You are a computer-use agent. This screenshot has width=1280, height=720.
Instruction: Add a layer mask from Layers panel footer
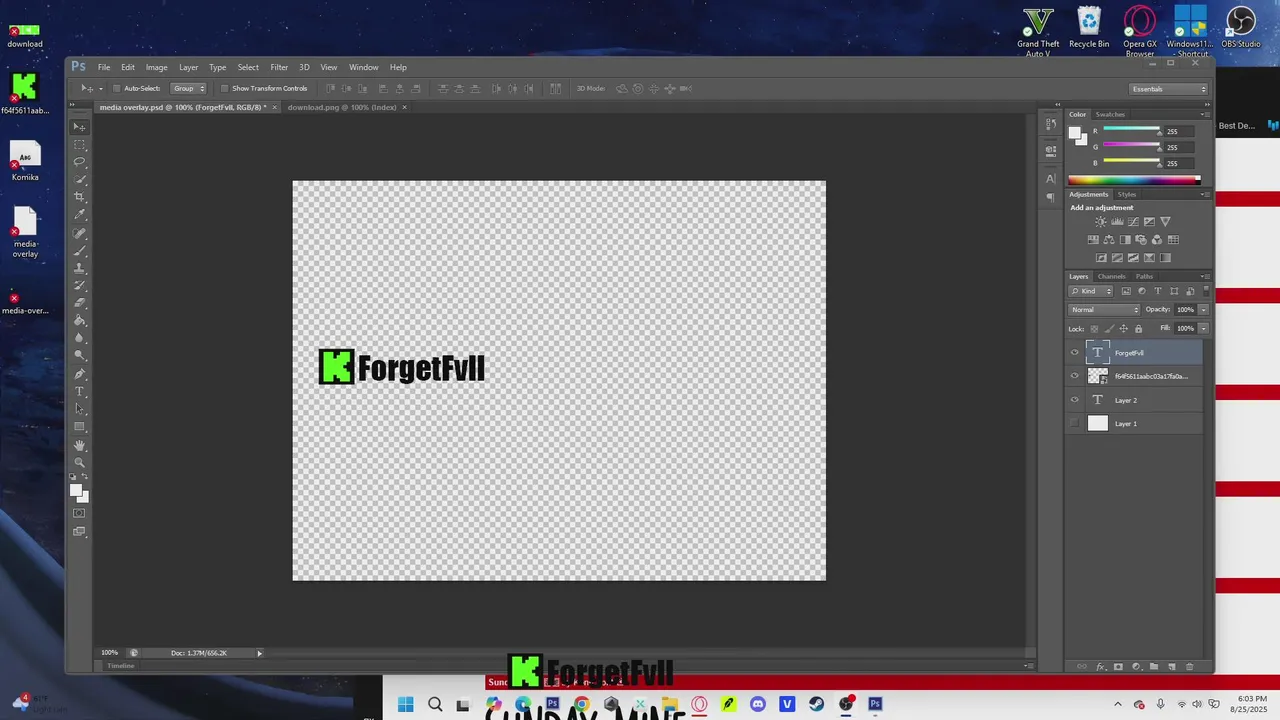coord(1118,667)
